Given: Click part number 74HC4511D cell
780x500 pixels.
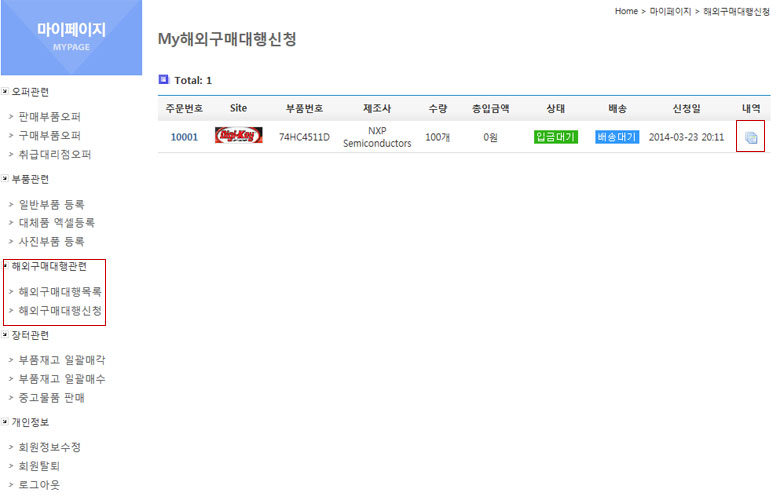Looking at the screenshot, I should (304, 137).
